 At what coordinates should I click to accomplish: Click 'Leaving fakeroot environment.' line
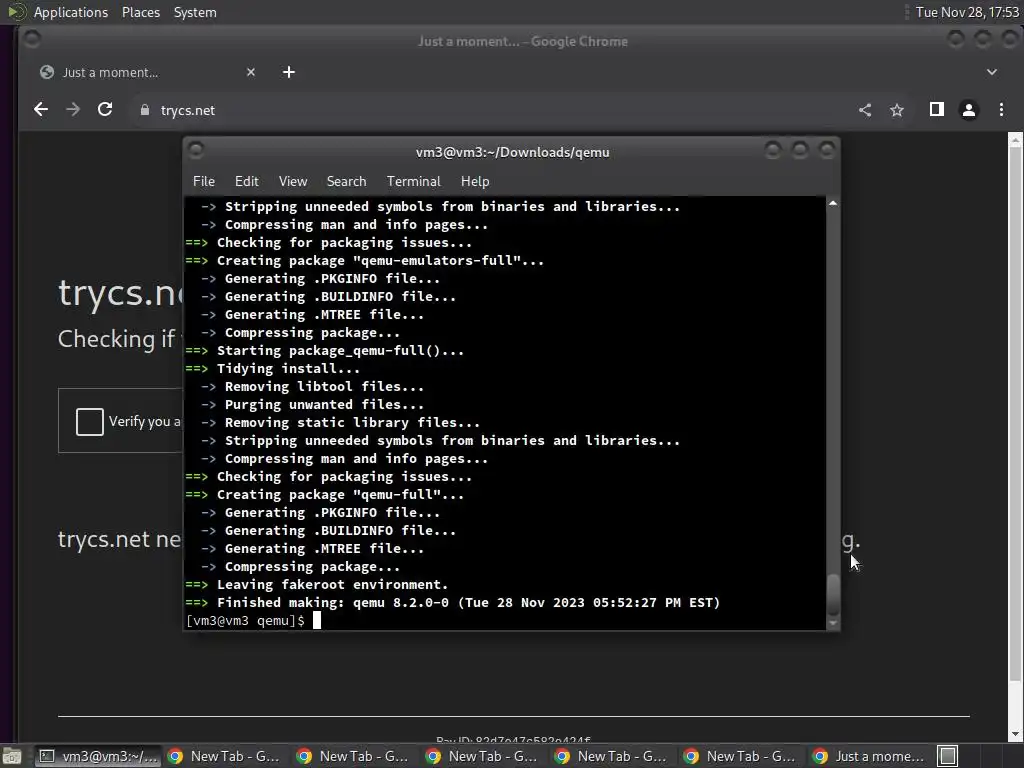(317, 585)
